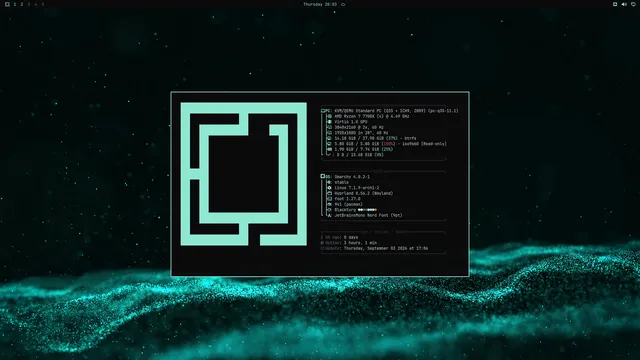Click the text 'JetBrainsMono Nerd Font (9pt)'
Viewport: 640px width, 360px height.
(369, 215)
